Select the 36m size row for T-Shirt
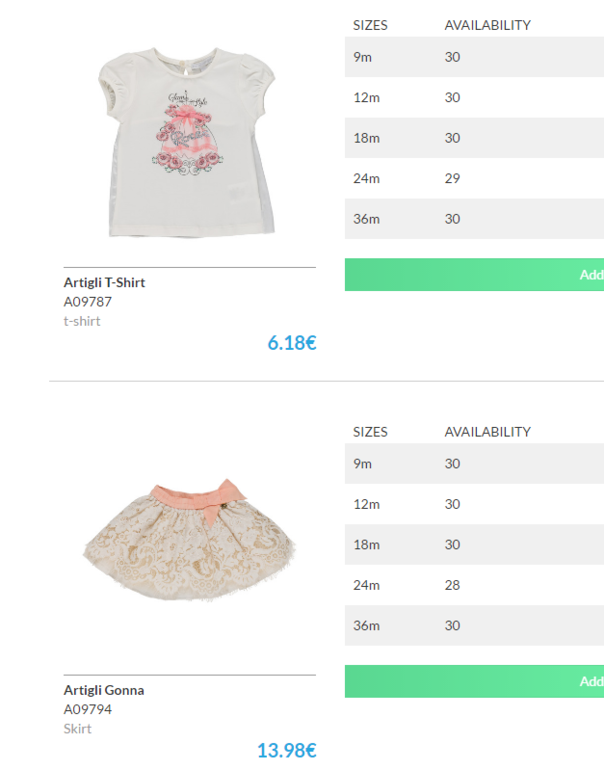The image size is (604, 770). click(474, 219)
